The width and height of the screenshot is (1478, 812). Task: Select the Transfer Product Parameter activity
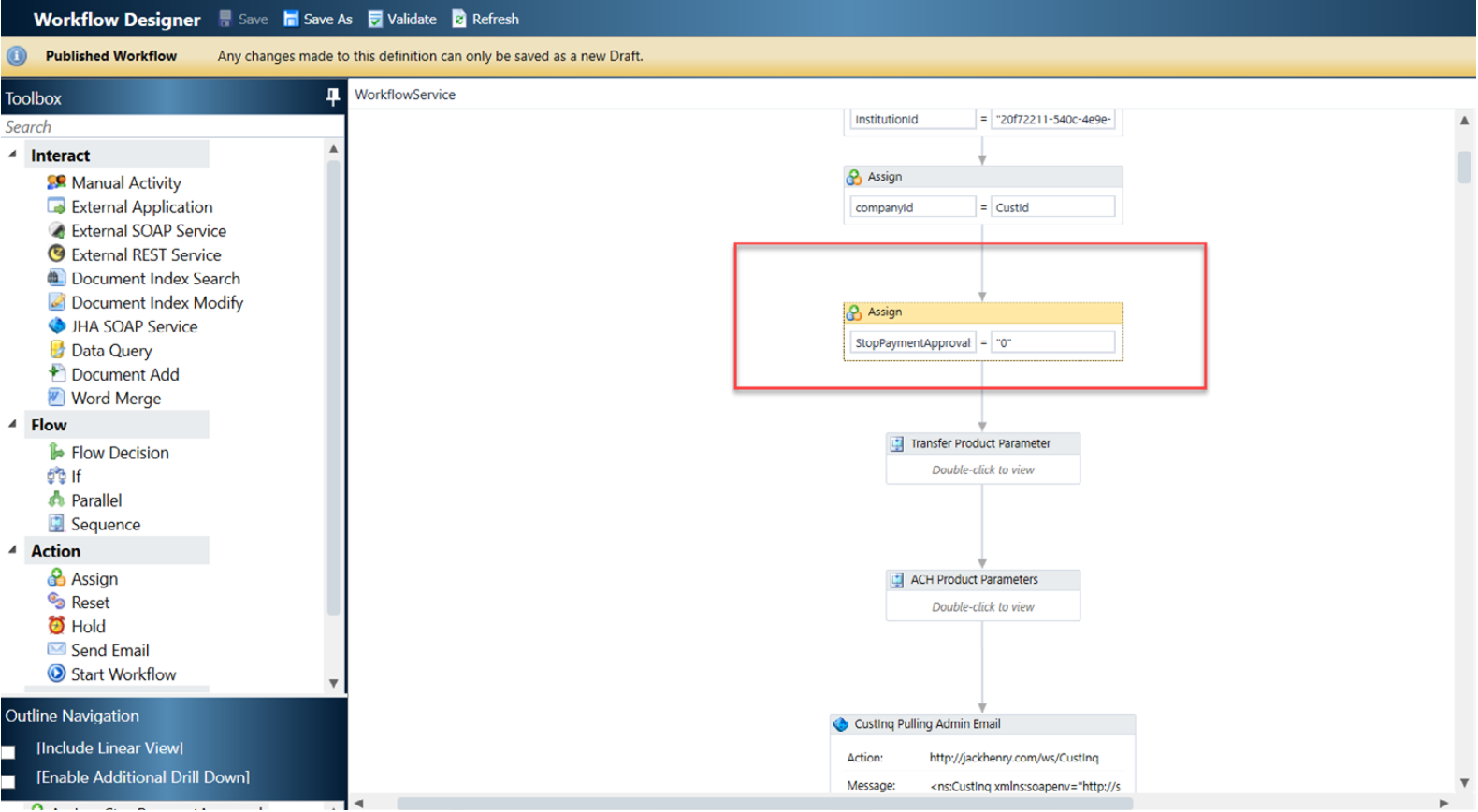click(980, 443)
